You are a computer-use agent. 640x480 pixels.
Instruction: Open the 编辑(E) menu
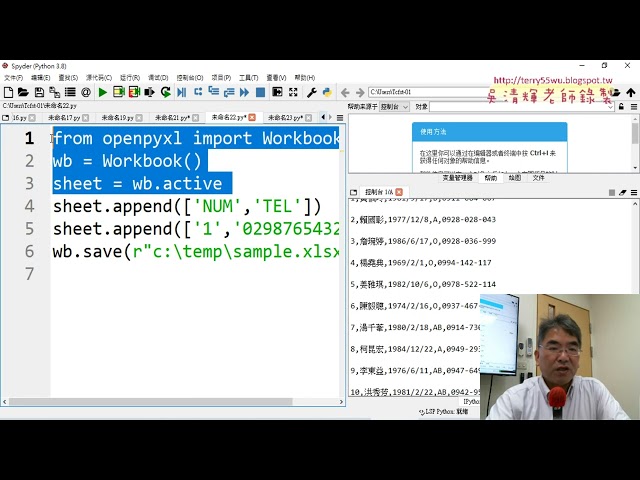(40, 78)
